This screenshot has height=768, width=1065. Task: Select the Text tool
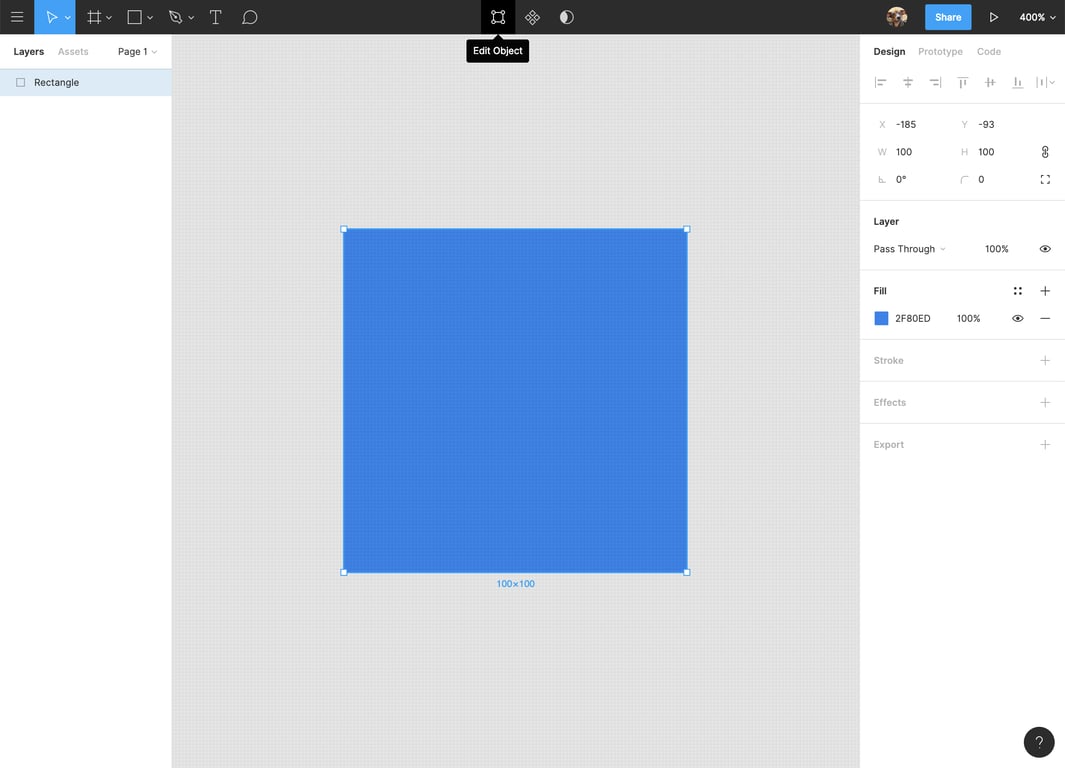click(x=215, y=17)
